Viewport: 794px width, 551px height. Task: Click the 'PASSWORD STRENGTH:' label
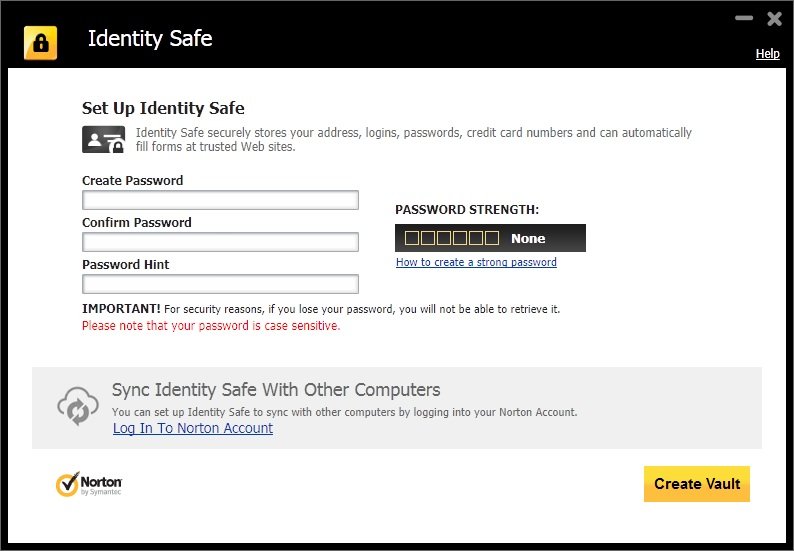pos(467,210)
